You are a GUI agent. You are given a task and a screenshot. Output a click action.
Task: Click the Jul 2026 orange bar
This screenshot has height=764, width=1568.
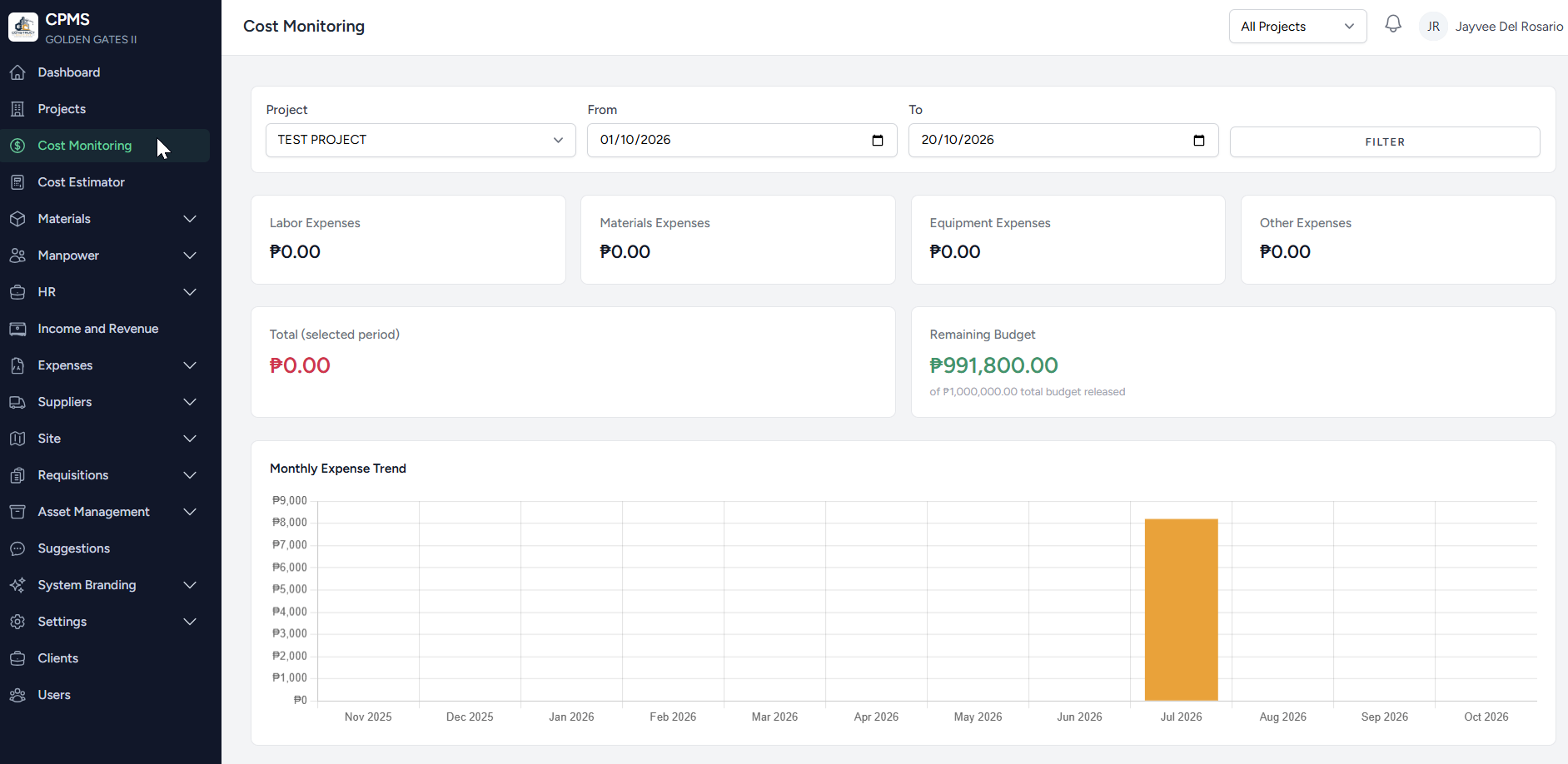tap(1181, 610)
